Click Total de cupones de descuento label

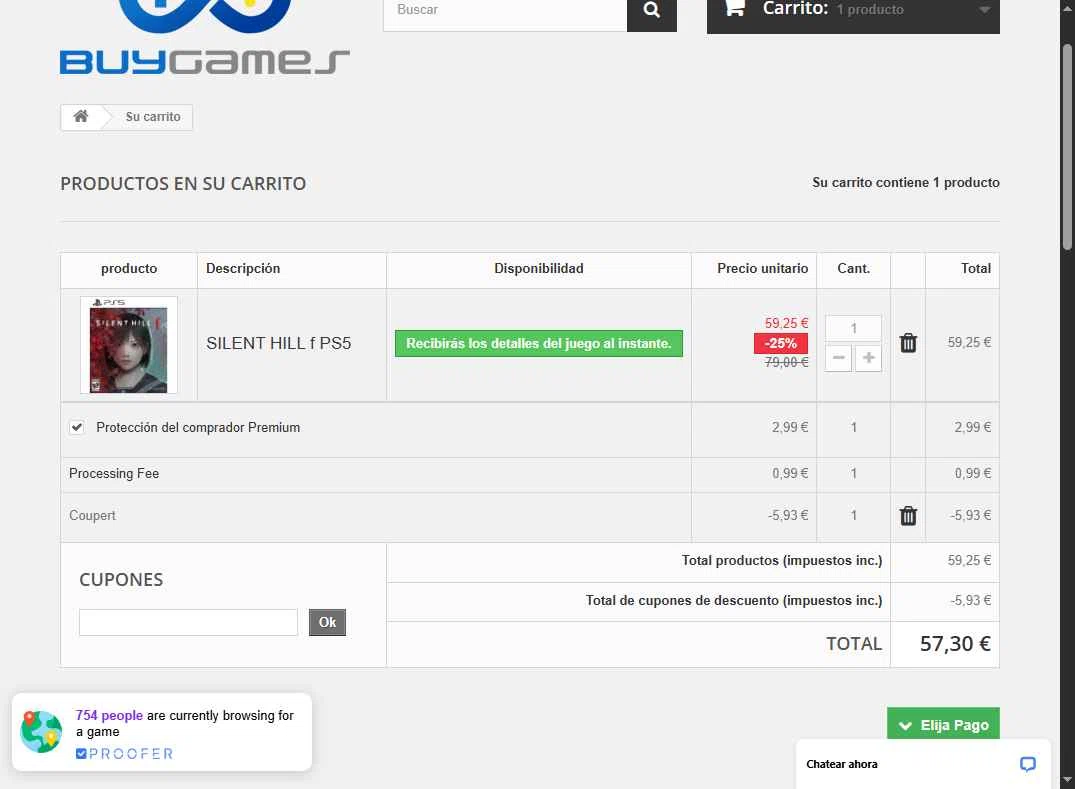coord(734,600)
